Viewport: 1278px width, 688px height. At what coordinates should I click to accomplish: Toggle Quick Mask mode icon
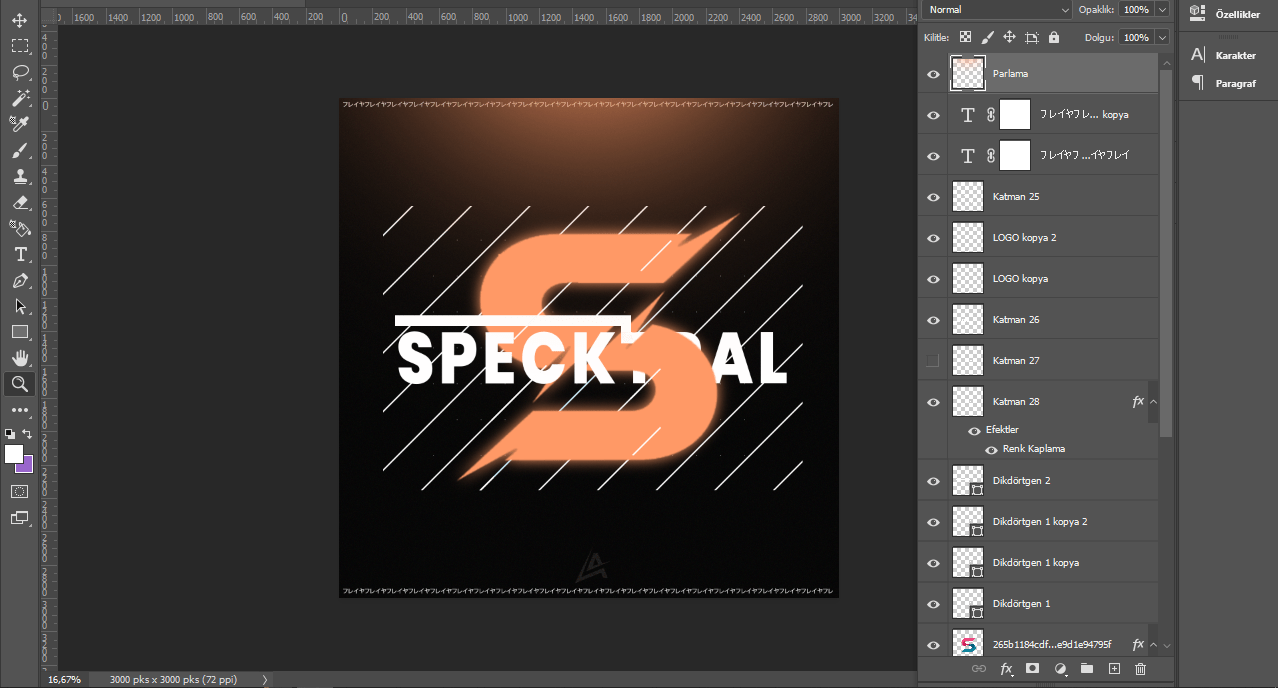click(20, 491)
